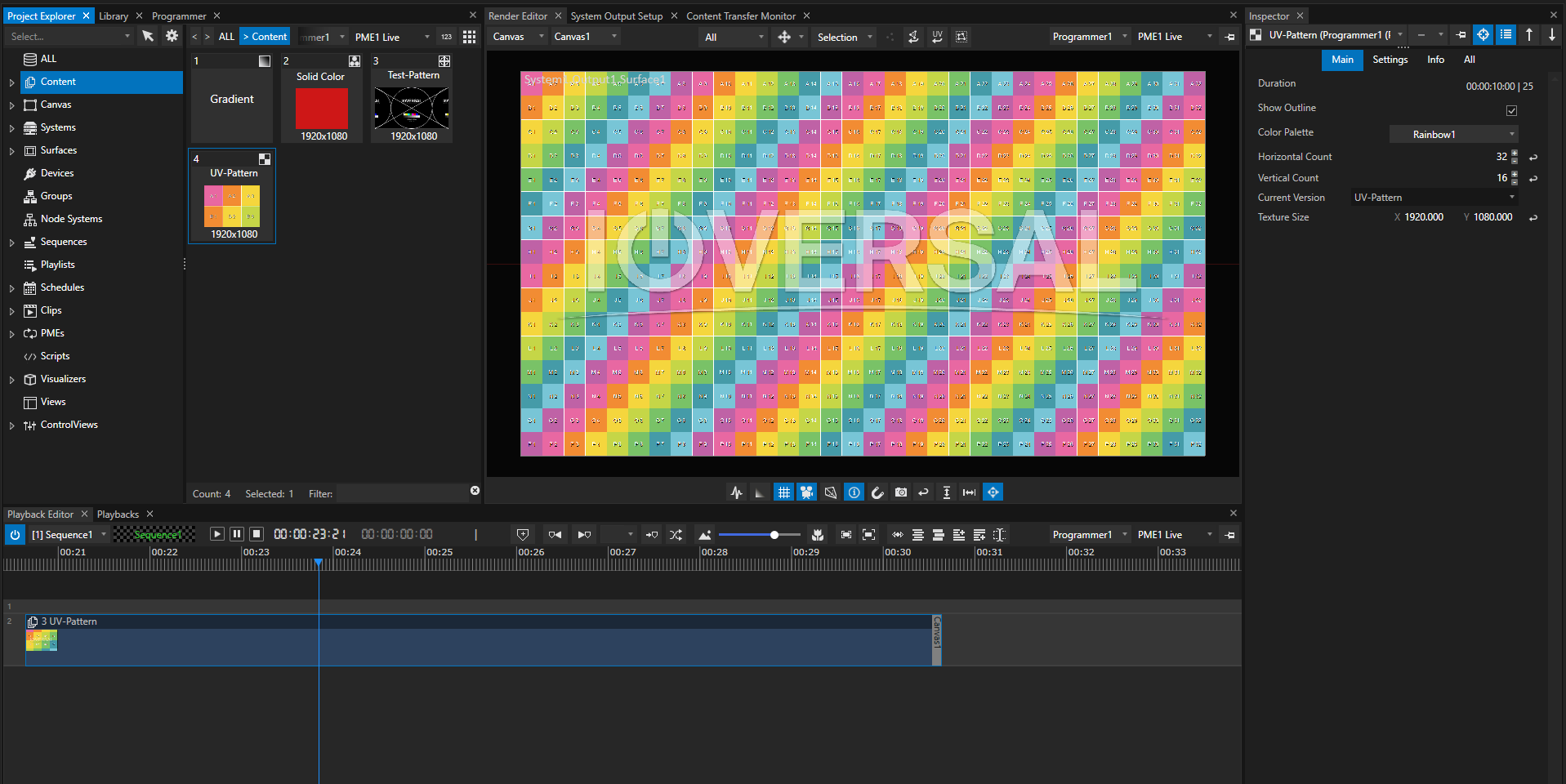Click the target crosshair icon in Inspector
This screenshot has width=1566, height=784.
1483,34
